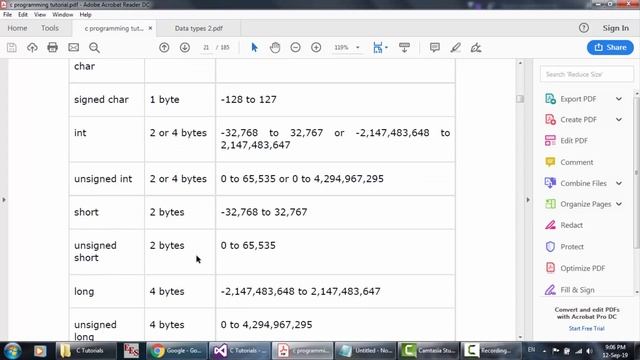The height and width of the screenshot is (360, 640).
Task: Send file by email envelope icon
Action: (x=73, y=47)
